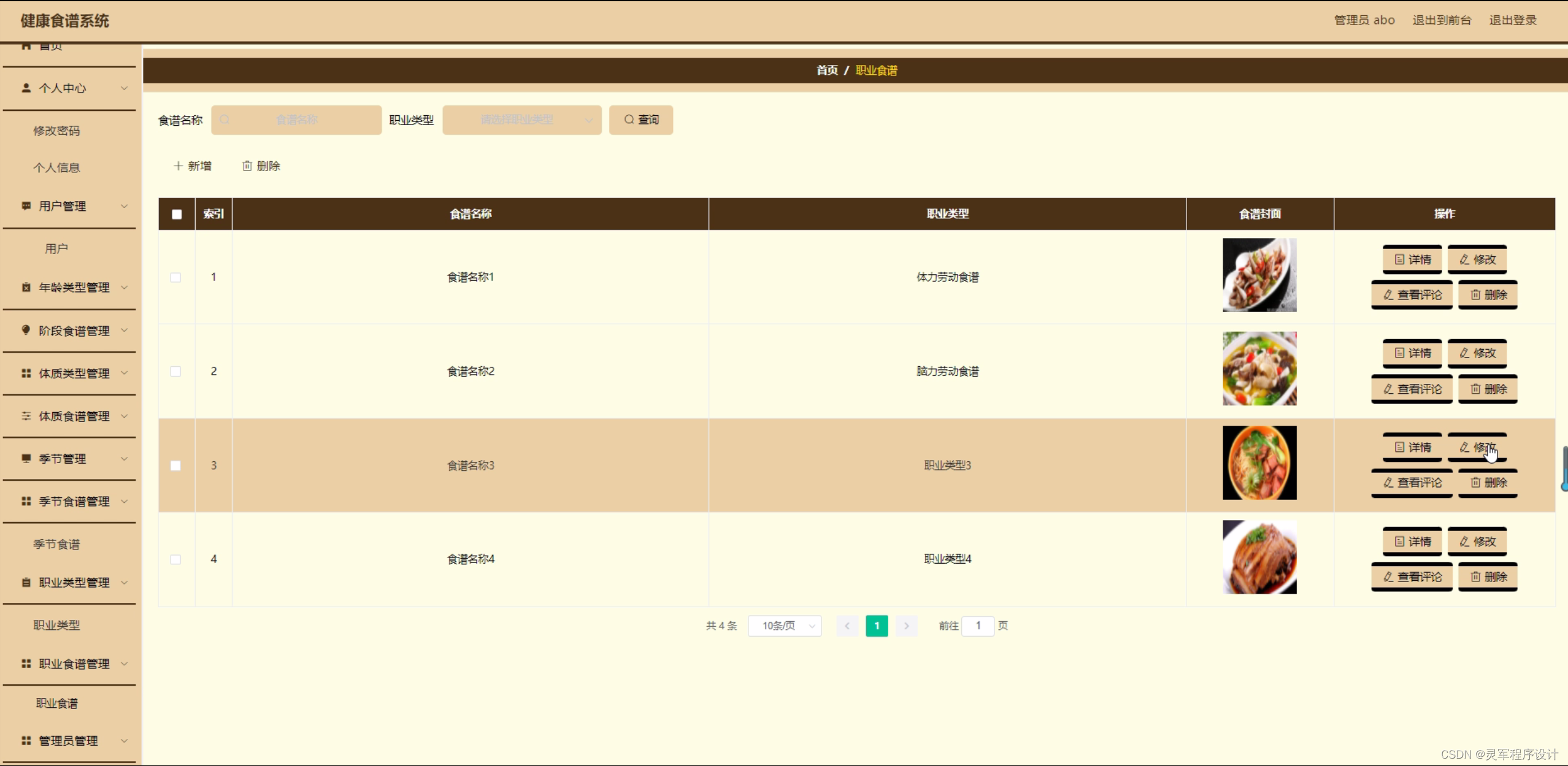
Task: Click the 用户管理 sidebar icon
Action: pyautogui.click(x=26, y=206)
